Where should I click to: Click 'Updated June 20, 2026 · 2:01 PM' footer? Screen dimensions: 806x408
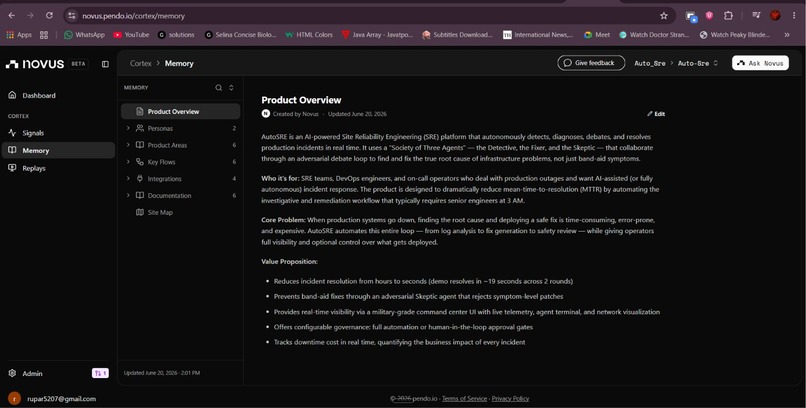tap(162, 373)
